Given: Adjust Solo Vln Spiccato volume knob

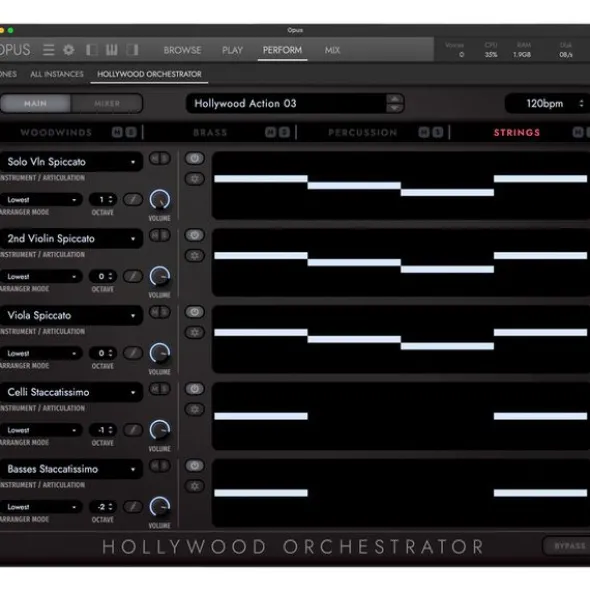Looking at the screenshot, I should 160,200.
